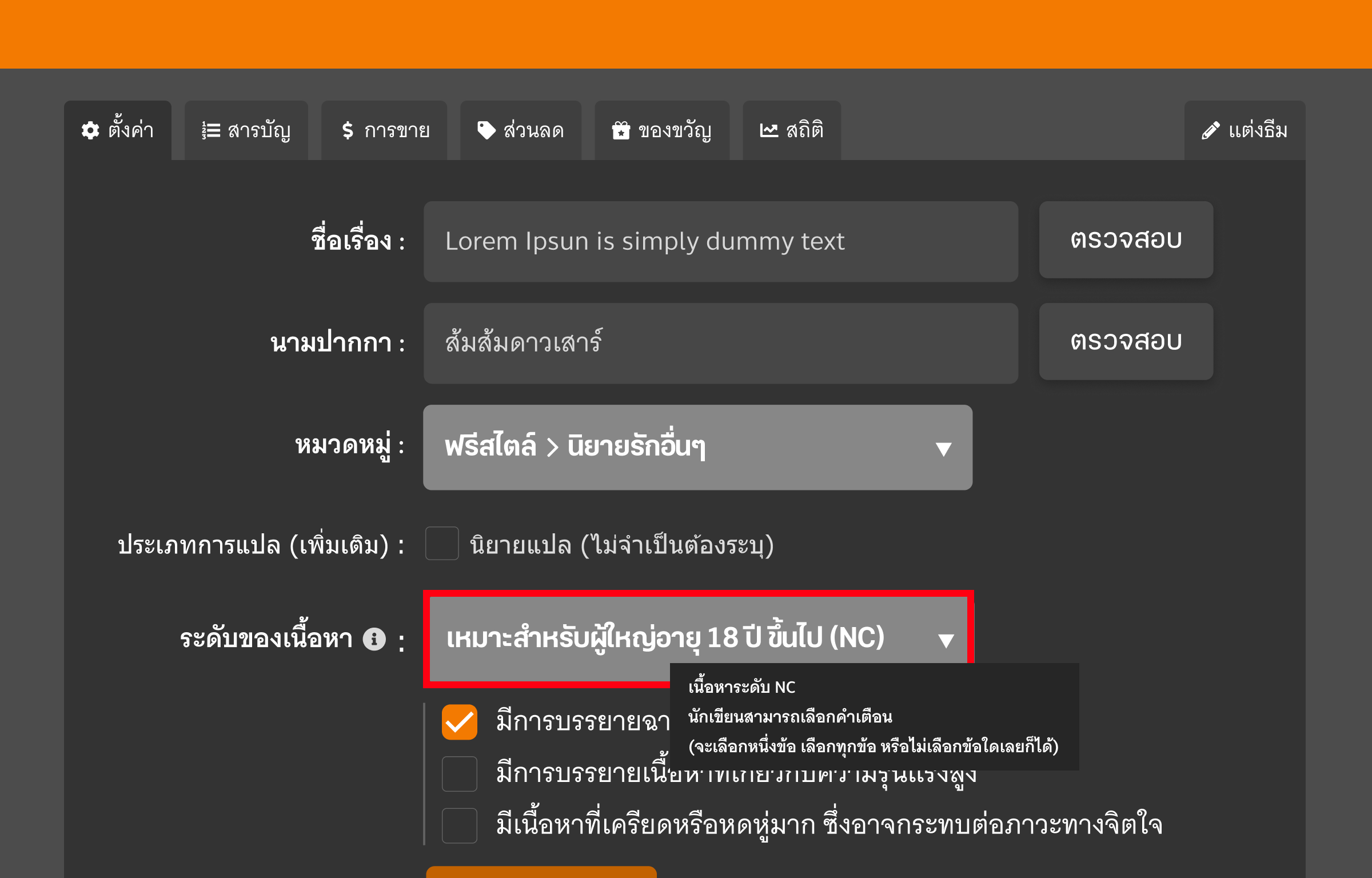Click the tag icon on ส่วนลด tab
The height and width of the screenshot is (878, 1372).
(486, 131)
